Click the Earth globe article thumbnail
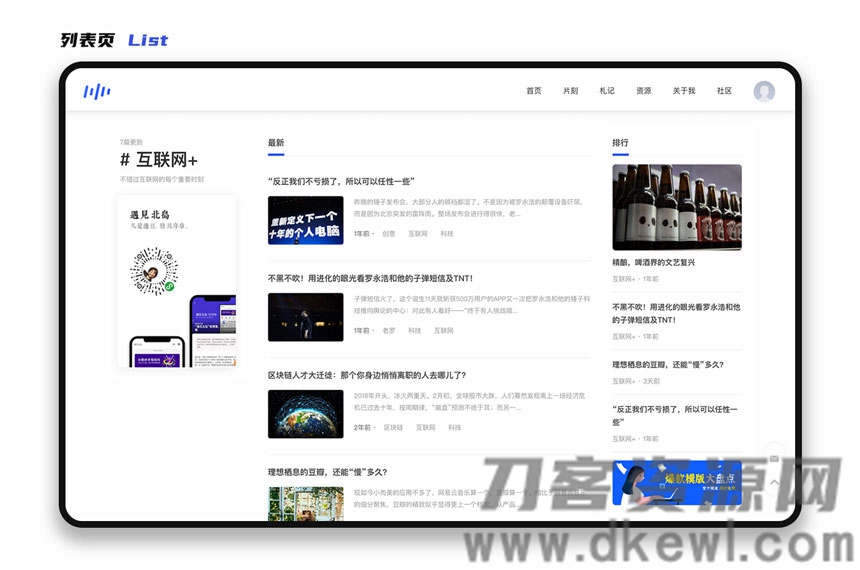This screenshot has width=860, height=570. (x=305, y=413)
